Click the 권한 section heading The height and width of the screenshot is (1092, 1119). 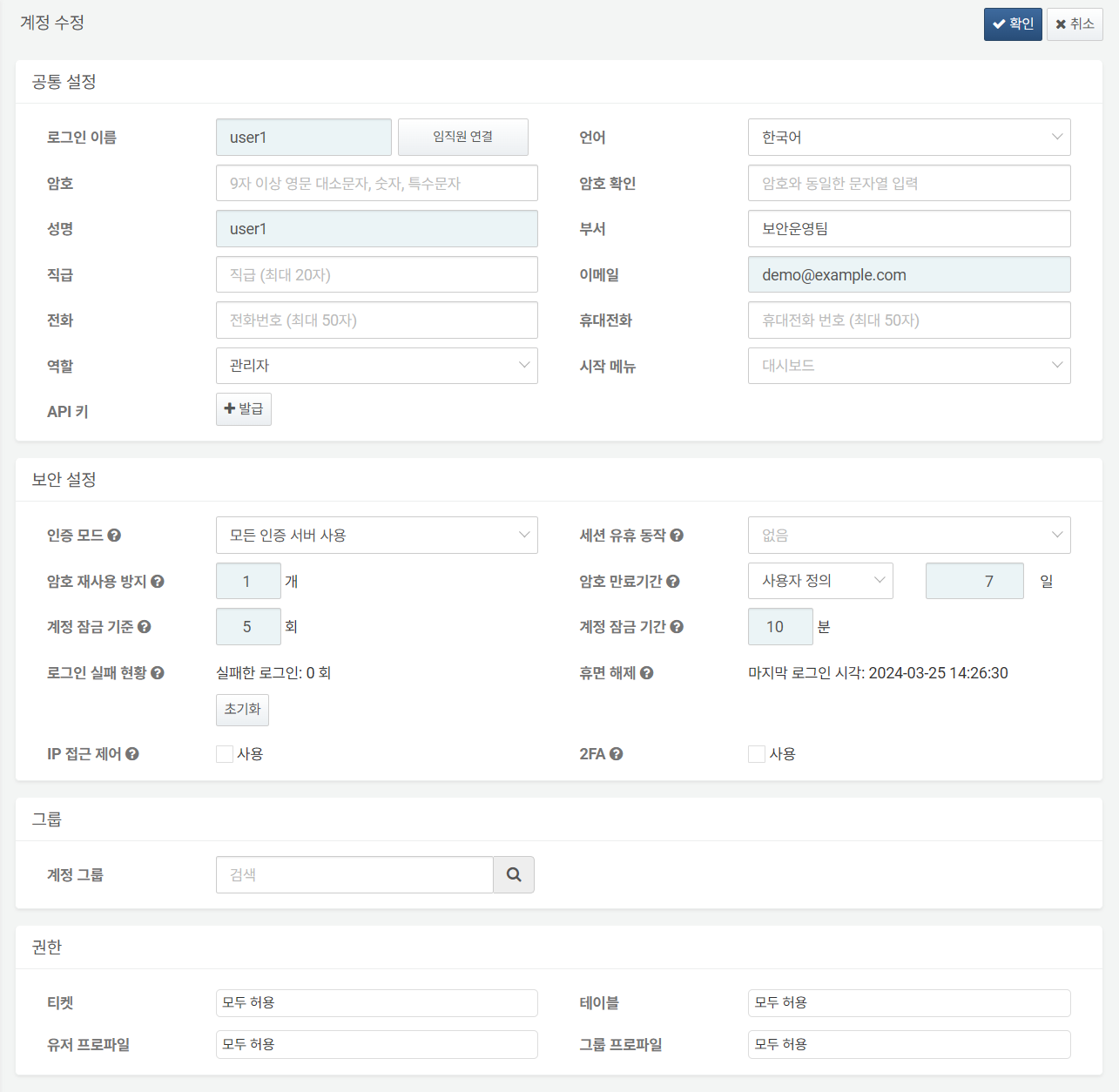[x=47, y=947]
